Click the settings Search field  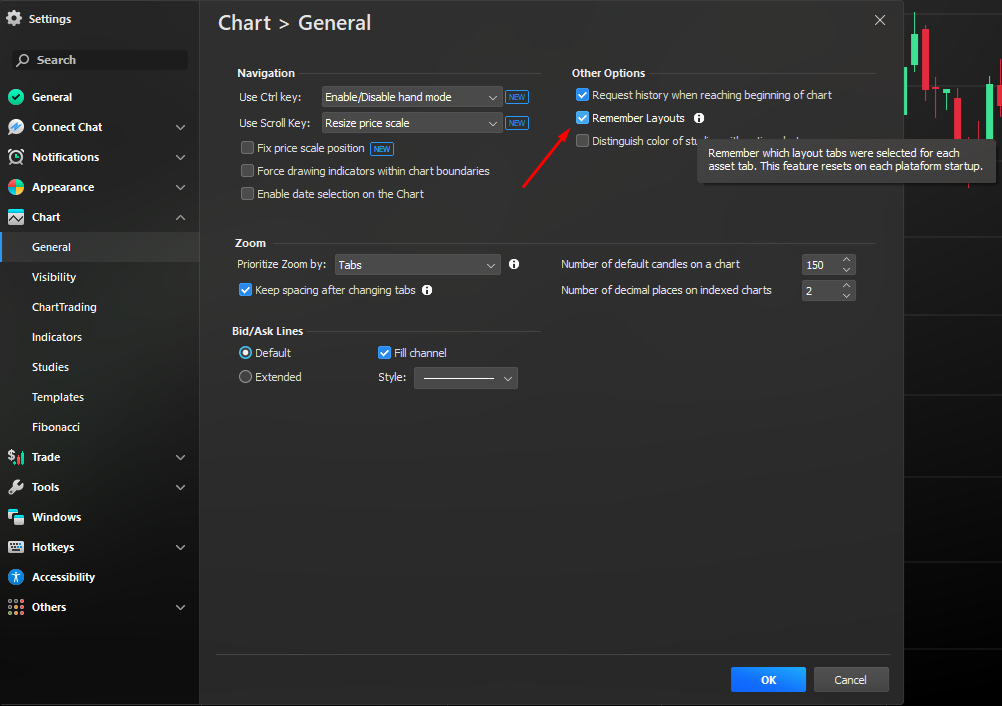[x=100, y=60]
